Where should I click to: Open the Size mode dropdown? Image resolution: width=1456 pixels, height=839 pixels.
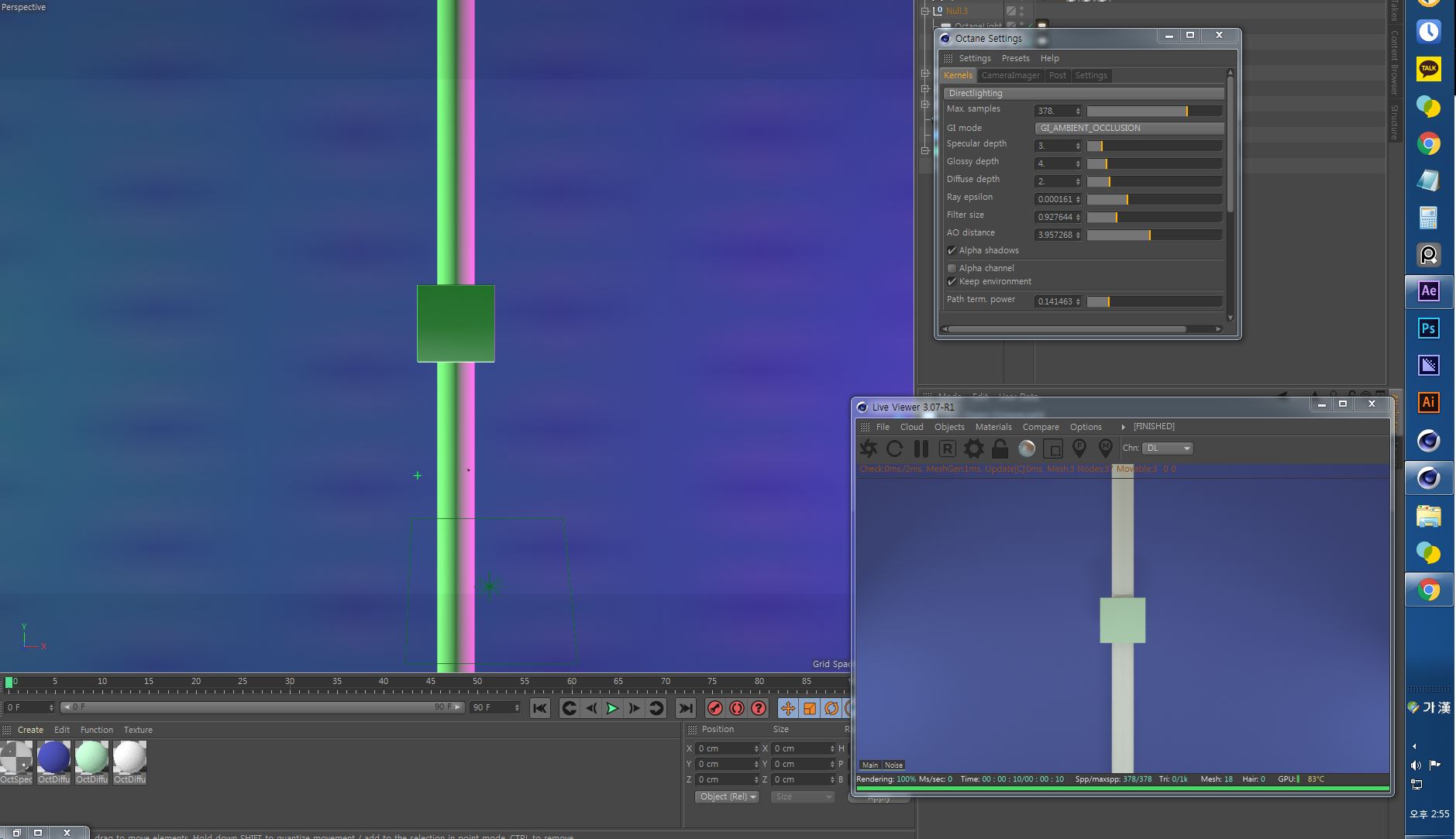coord(802,796)
